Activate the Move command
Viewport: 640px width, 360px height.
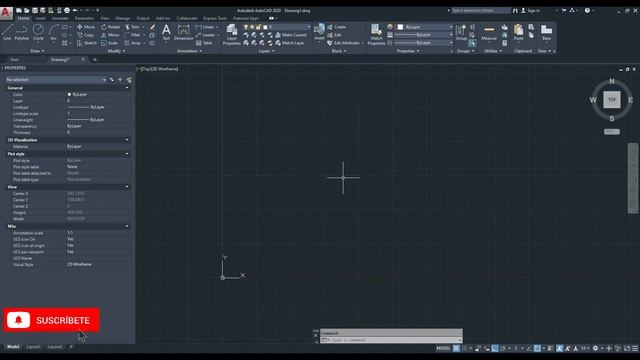coord(86,27)
